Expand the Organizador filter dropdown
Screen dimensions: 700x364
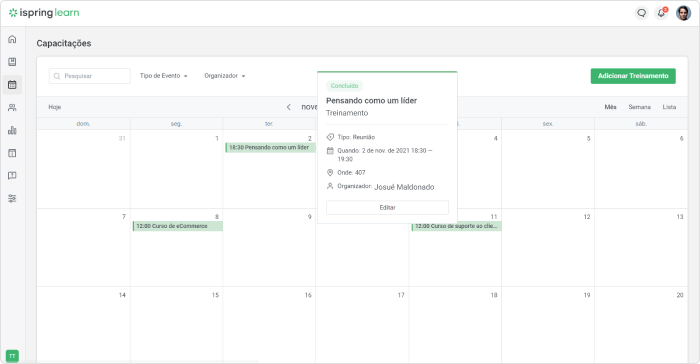[x=225, y=76]
